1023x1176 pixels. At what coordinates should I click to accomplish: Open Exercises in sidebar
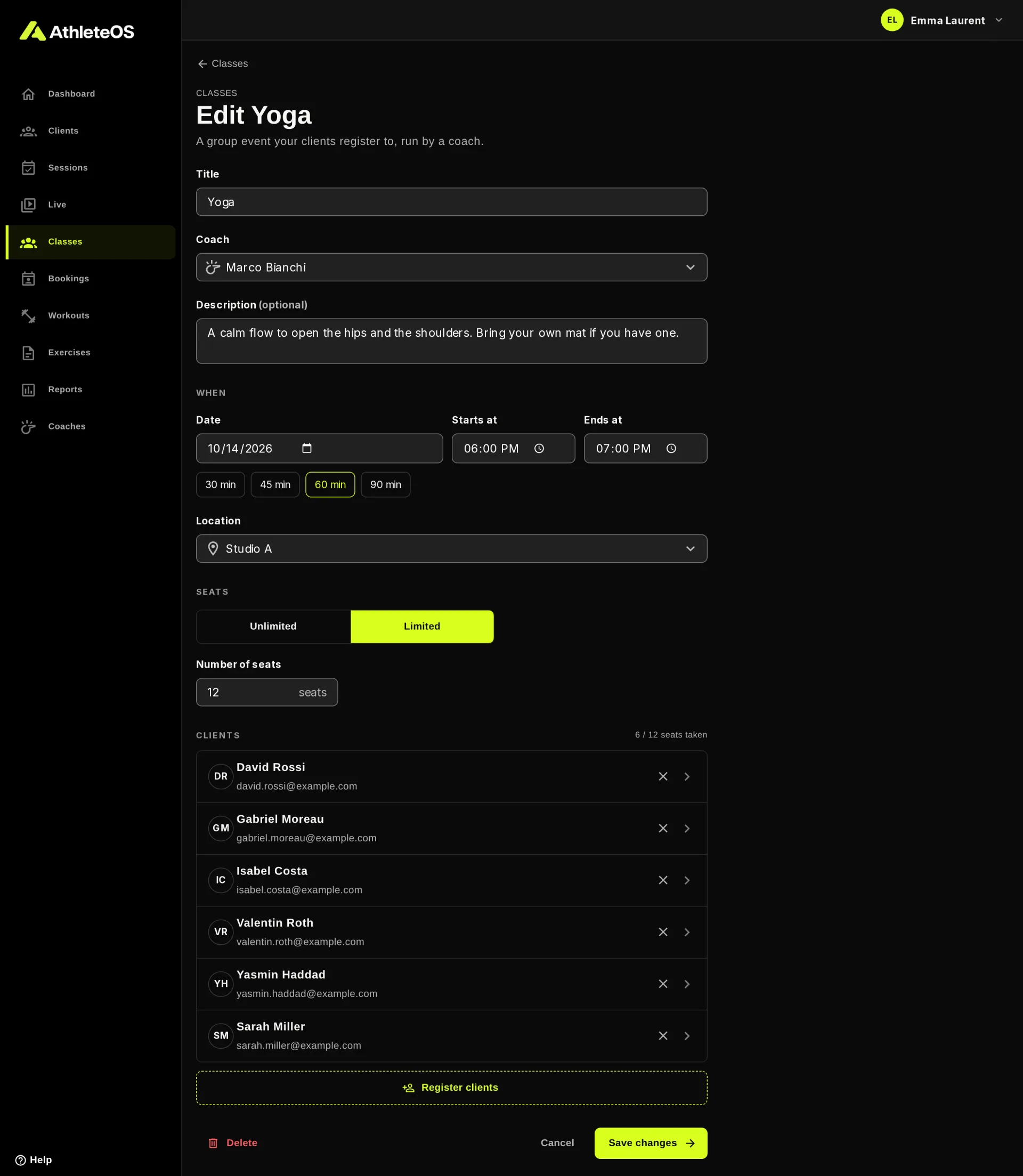[90, 353]
